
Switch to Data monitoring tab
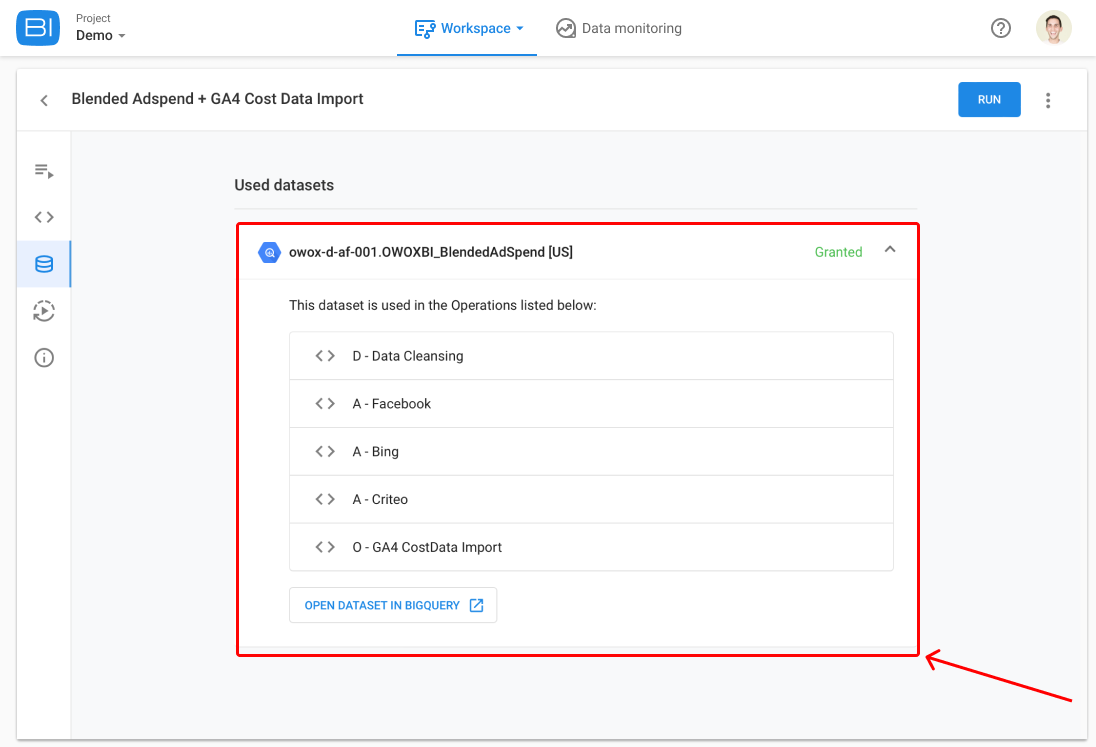point(619,29)
